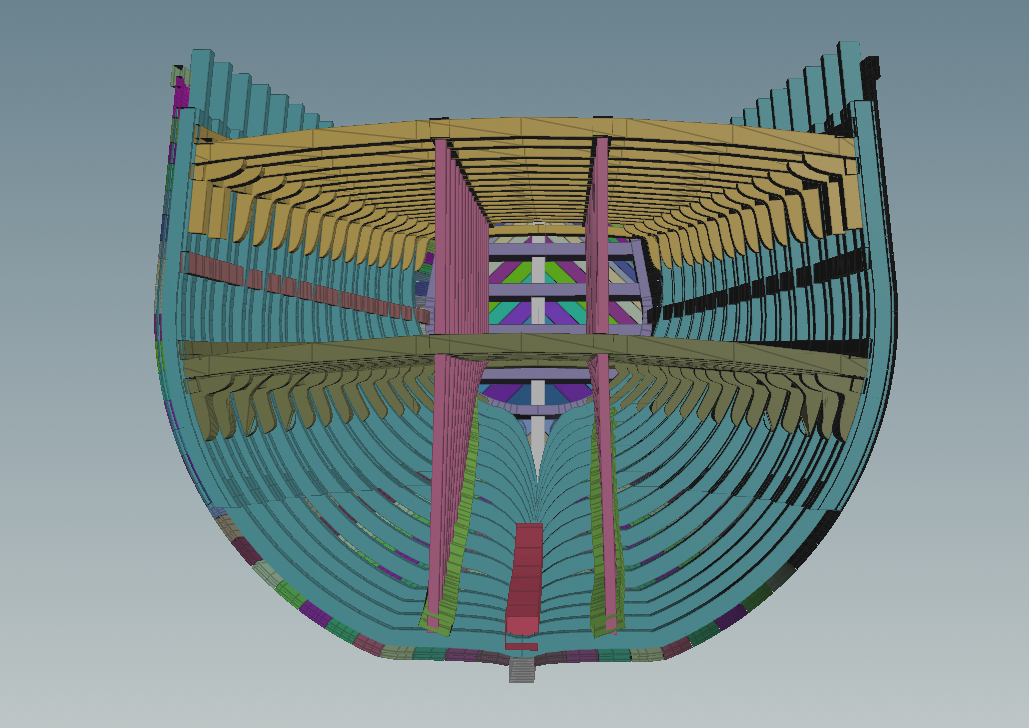The image size is (1029, 728).
Task: Select the black stringer on the right hull side
Action: [x=761, y=286]
